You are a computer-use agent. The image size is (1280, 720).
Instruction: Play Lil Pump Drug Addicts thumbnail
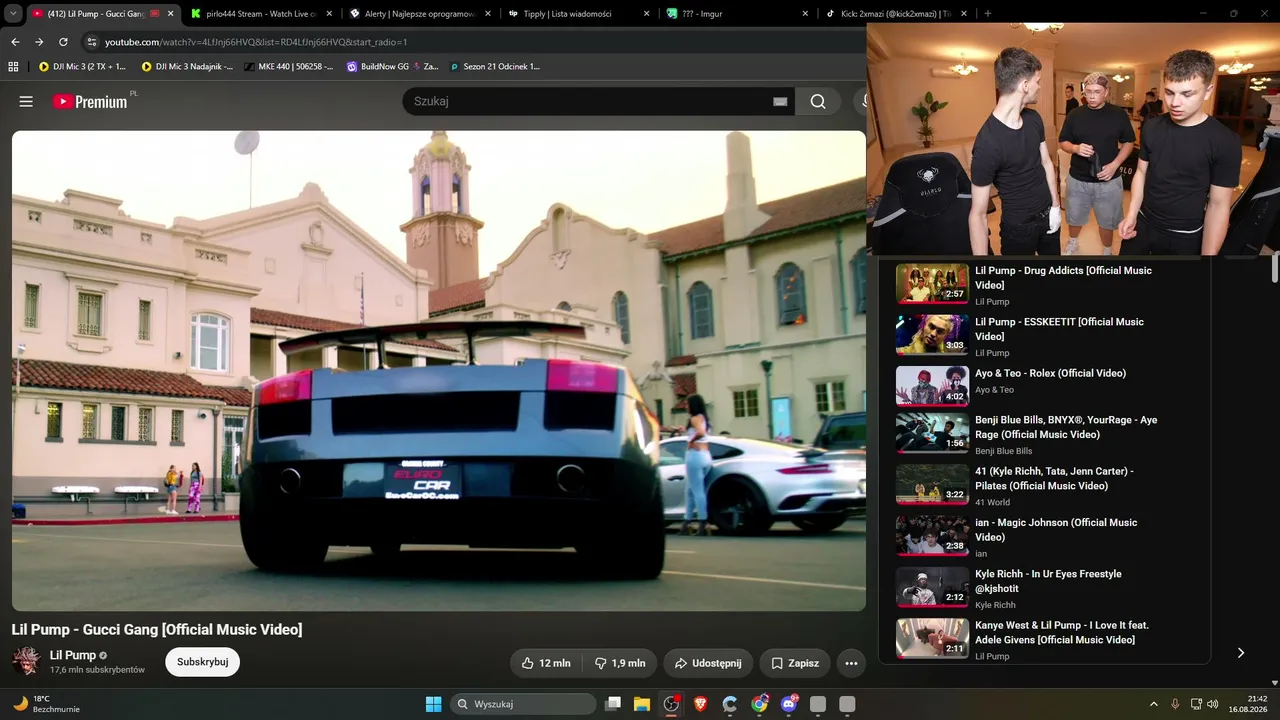932,283
